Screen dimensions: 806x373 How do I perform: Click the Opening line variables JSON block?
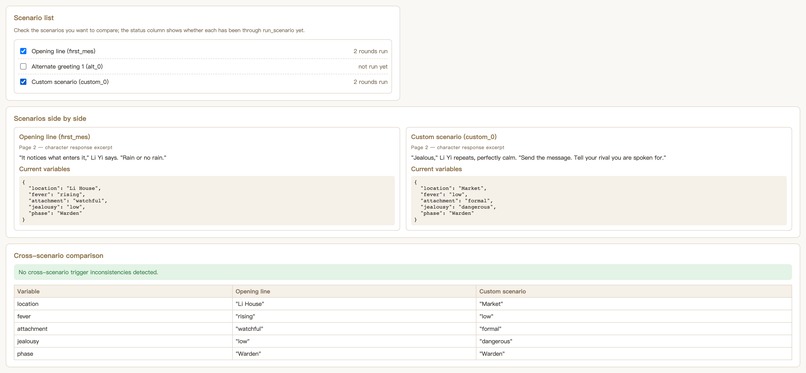click(207, 200)
